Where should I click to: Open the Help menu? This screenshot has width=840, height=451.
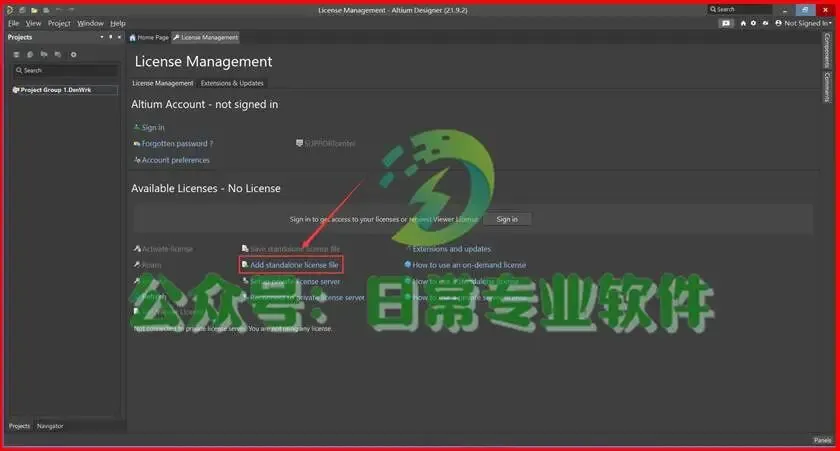[x=118, y=23]
